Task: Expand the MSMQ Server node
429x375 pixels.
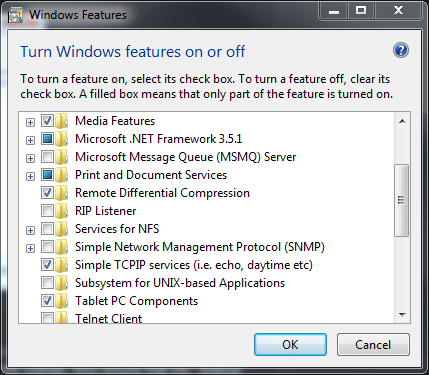Action: point(30,158)
